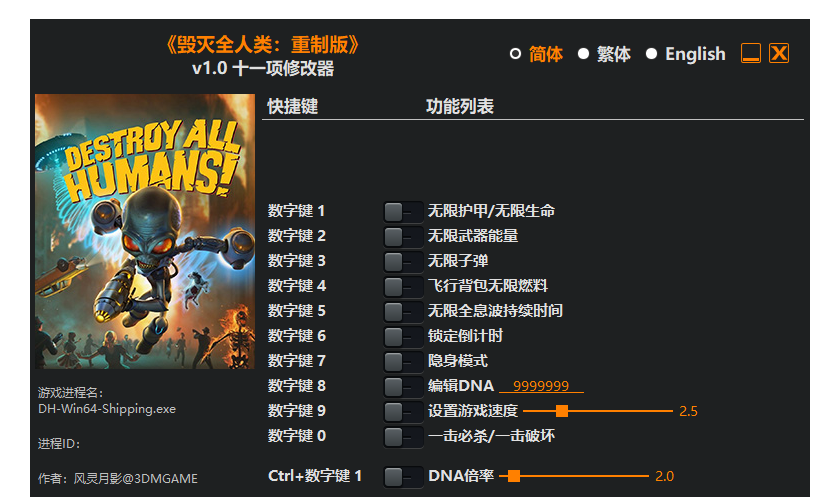Screen dimensions: 834x497
Task: Toggle 飞行背包无限燃料 switch
Action: coord(403,287)
